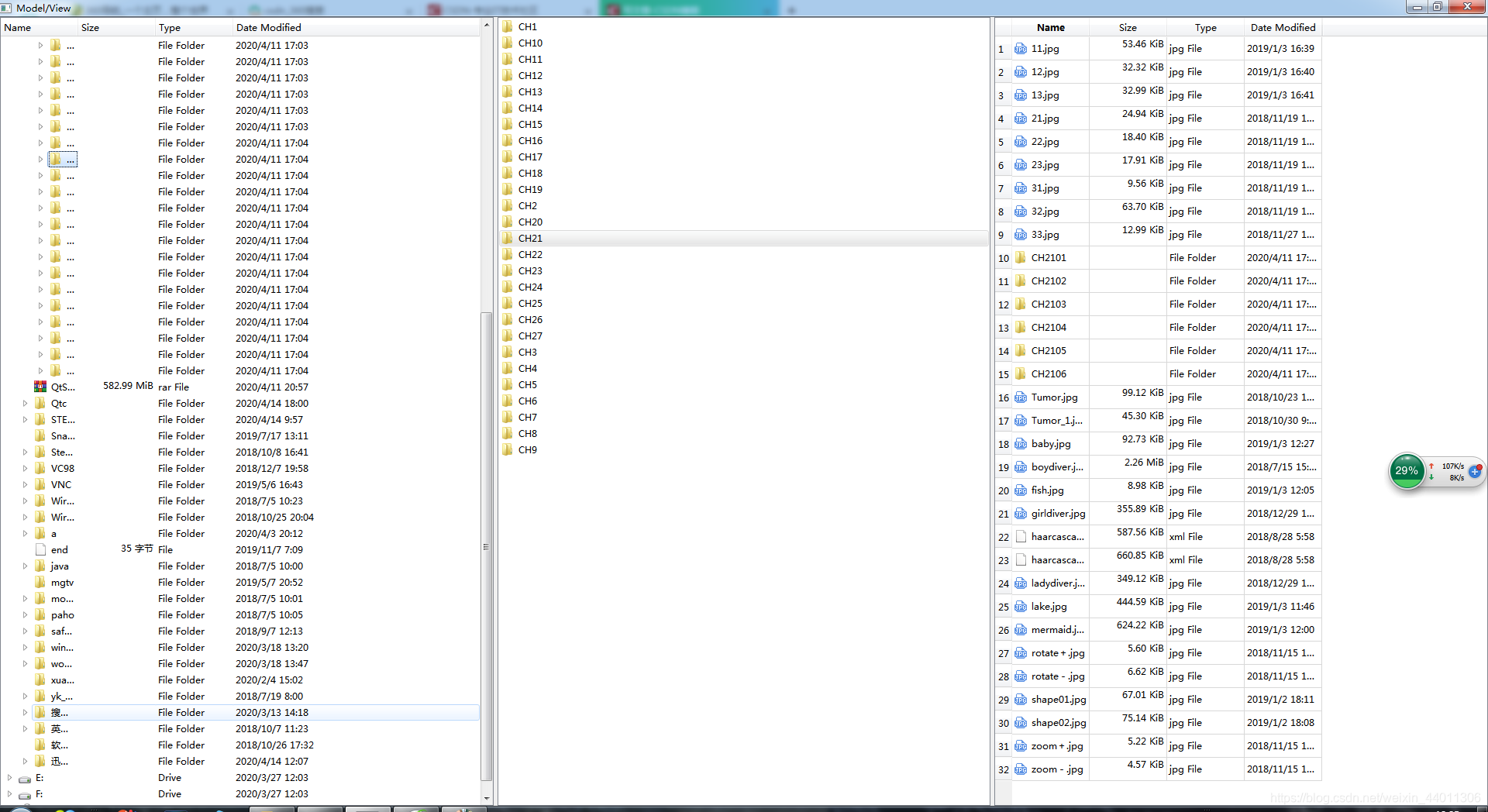Select girldiver.jpg in the table
This screenshot has width=1488, height=812.
click(x=1059, y=513)
